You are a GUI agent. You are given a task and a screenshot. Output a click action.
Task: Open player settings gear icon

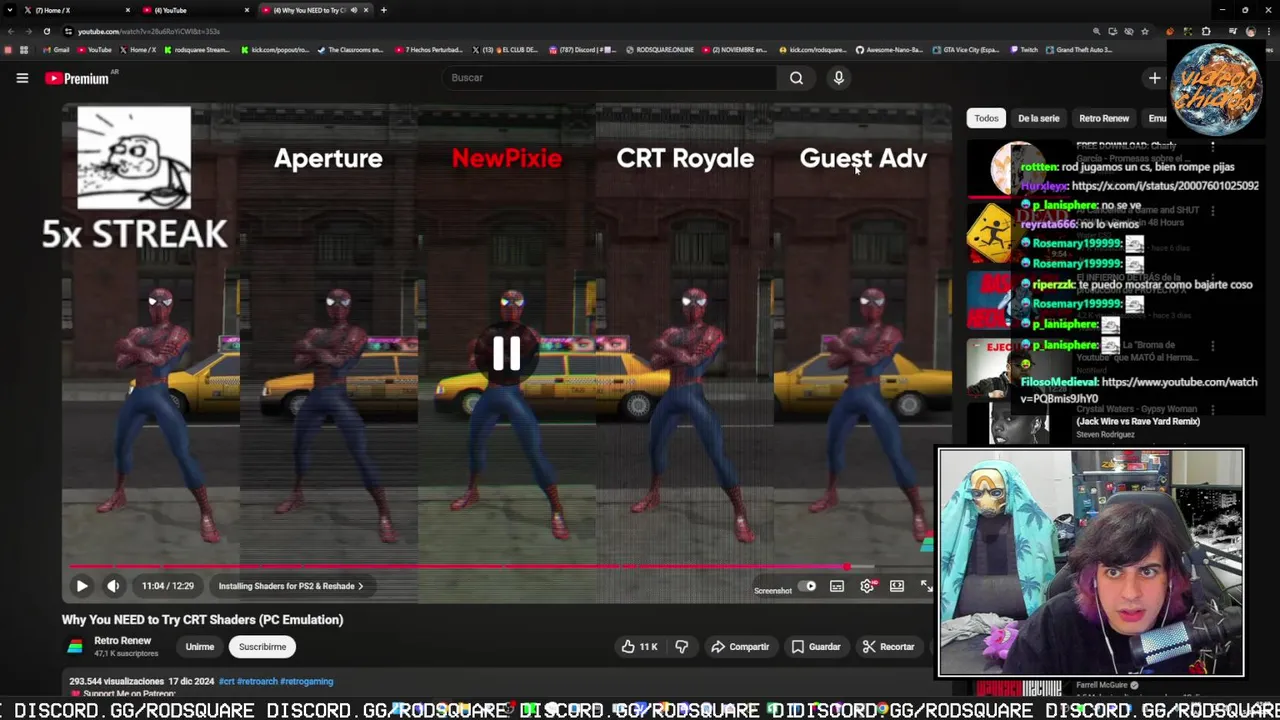tap(867, 586)
